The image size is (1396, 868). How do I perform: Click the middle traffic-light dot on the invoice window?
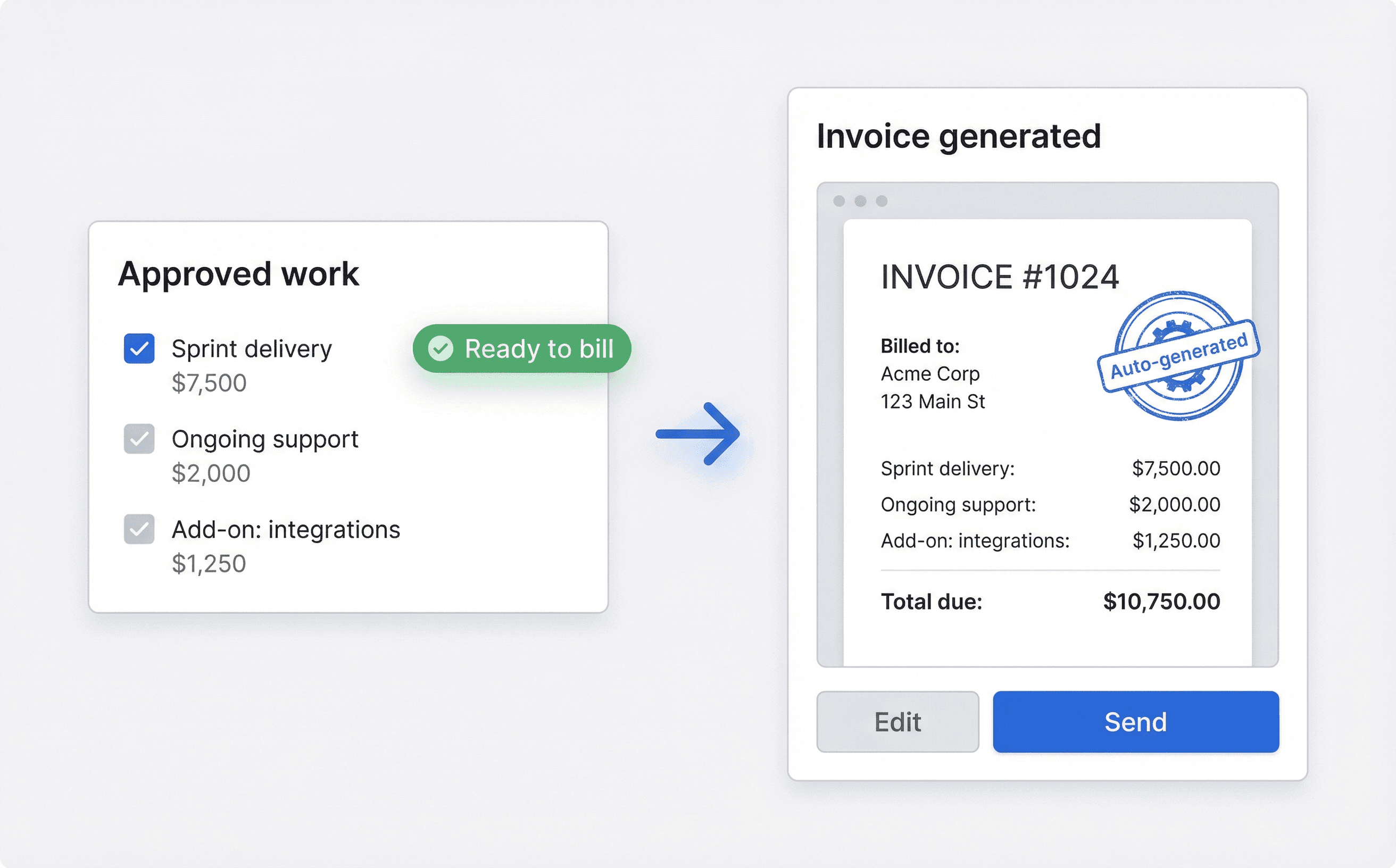click(x=860, y=201)
